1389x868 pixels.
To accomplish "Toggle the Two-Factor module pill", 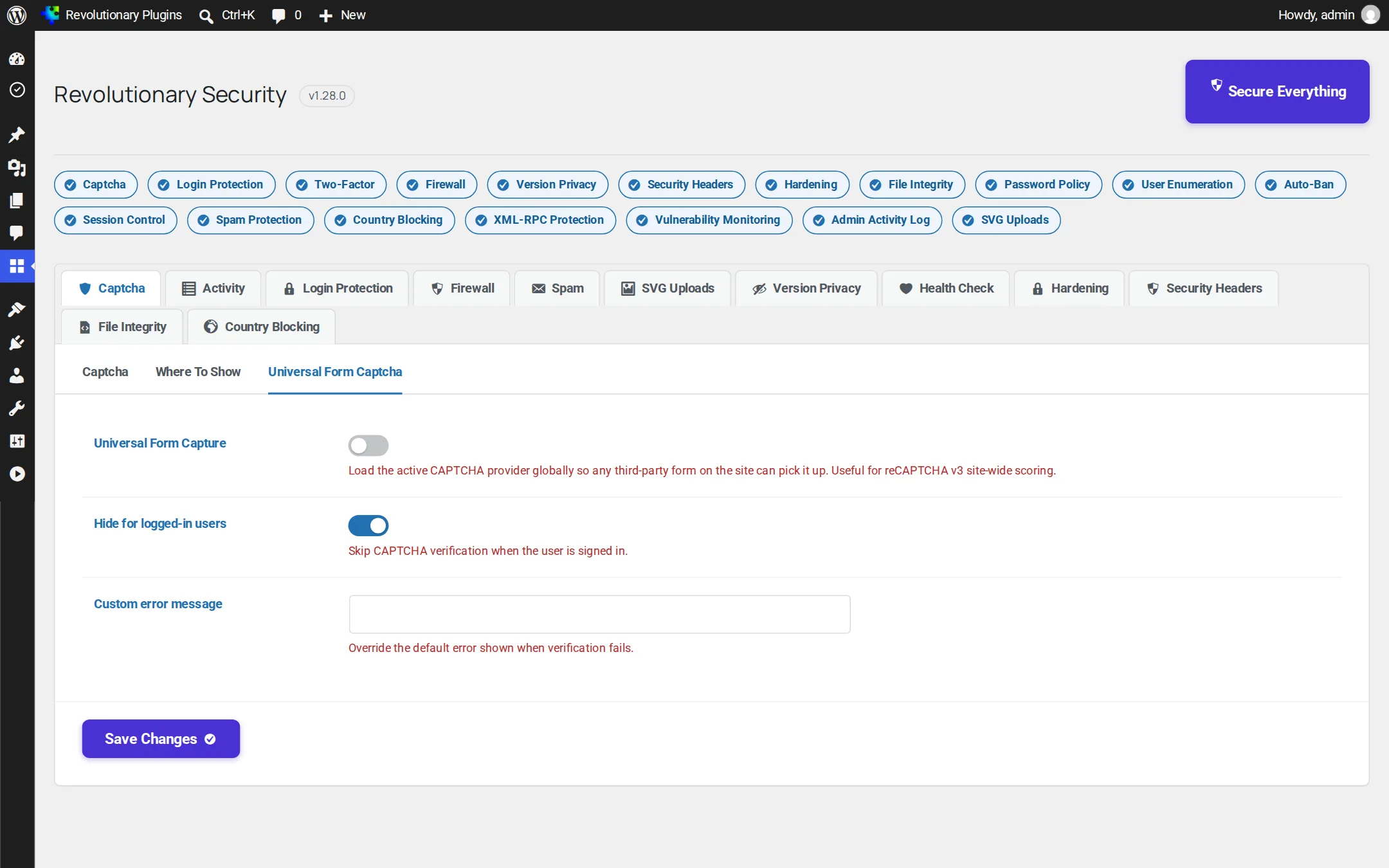I will pos(336,185).
